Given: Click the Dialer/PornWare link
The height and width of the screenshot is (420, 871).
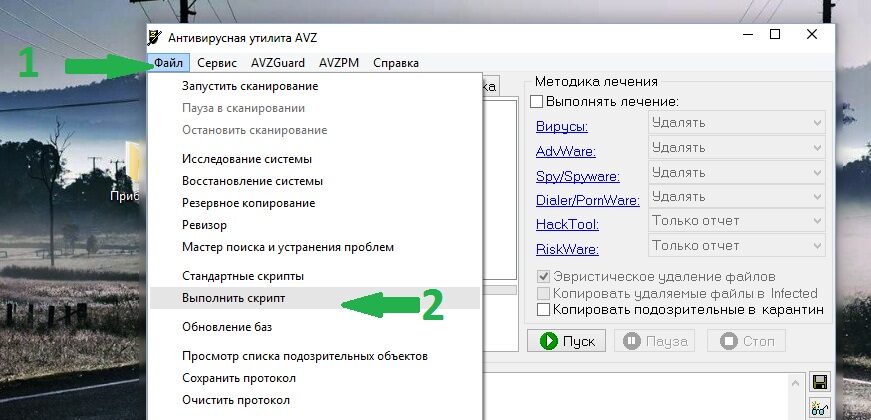Looking at the screenshot, I should [588, 200].
